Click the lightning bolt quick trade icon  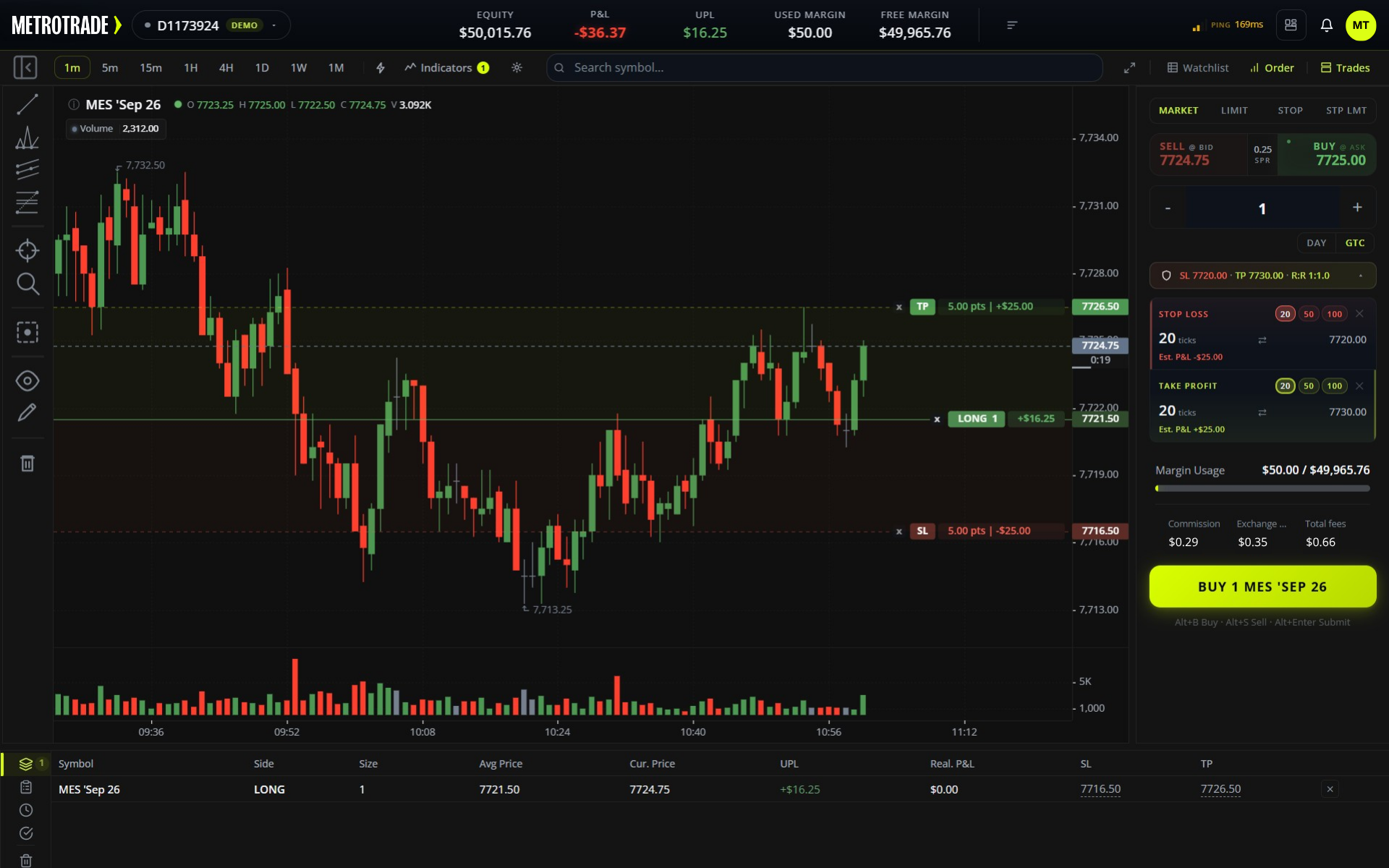[381, 67]
